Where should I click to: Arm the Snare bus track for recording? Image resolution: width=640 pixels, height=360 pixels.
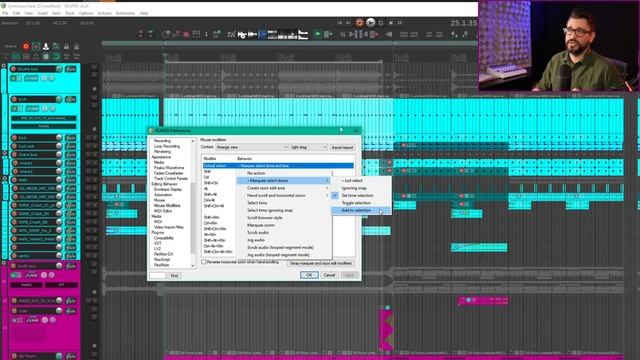pos(15,155)
